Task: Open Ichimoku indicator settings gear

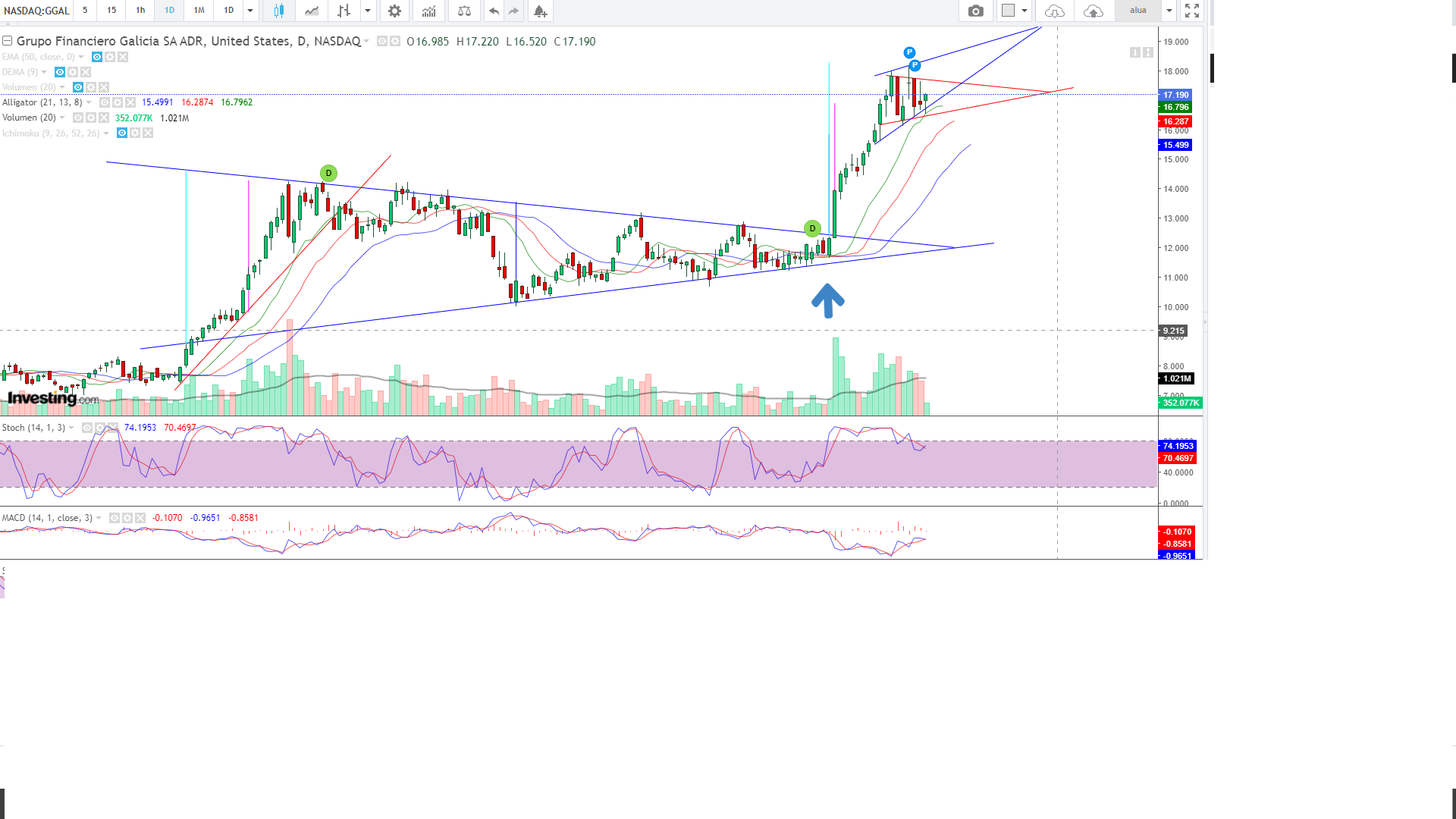Action: (135, 133)
